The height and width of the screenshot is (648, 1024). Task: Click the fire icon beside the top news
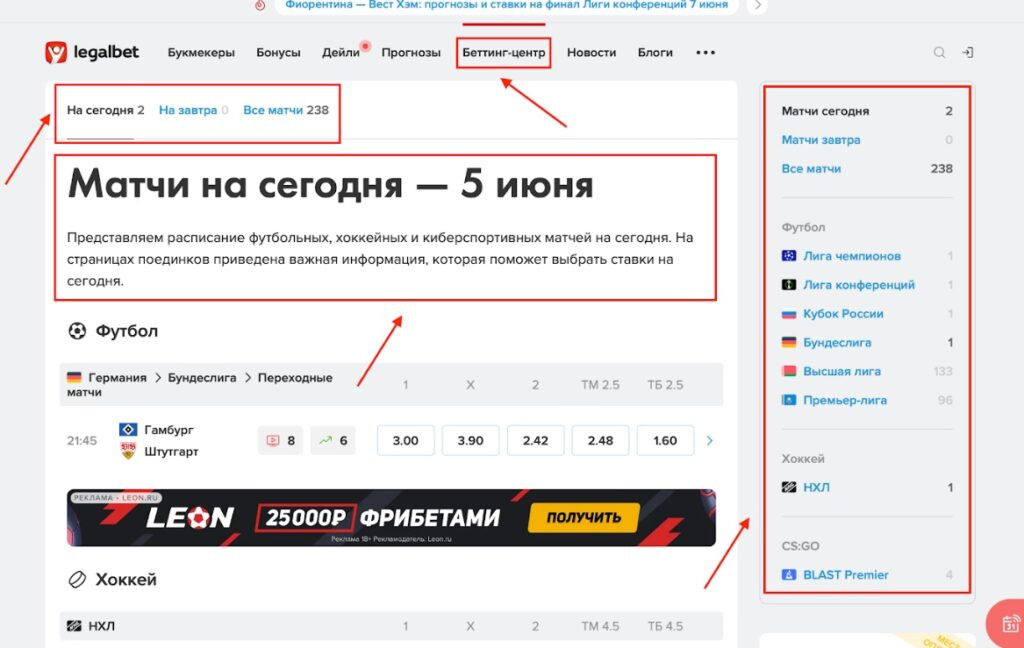click(260, 5)
